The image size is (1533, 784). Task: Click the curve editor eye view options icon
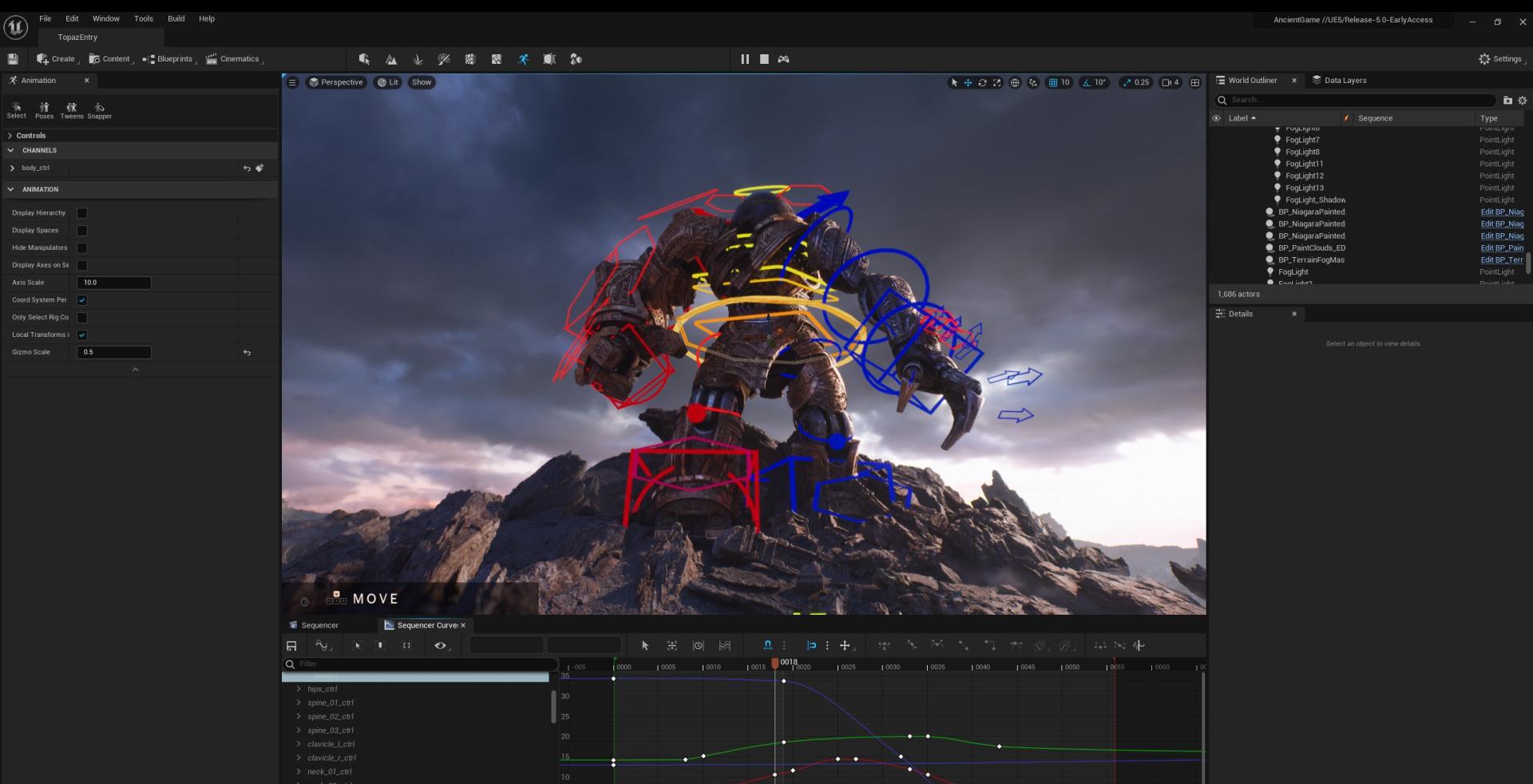(x=440, y=645)
